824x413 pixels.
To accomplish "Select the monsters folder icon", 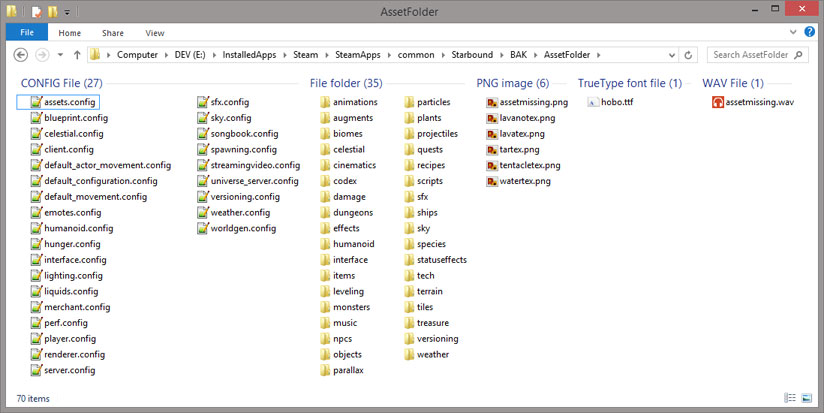I will point(325,307).
